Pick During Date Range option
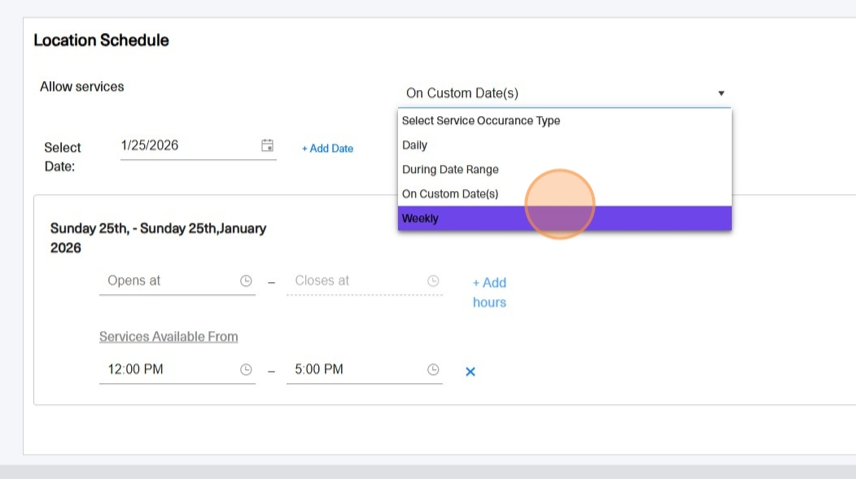 coord(564,169)
